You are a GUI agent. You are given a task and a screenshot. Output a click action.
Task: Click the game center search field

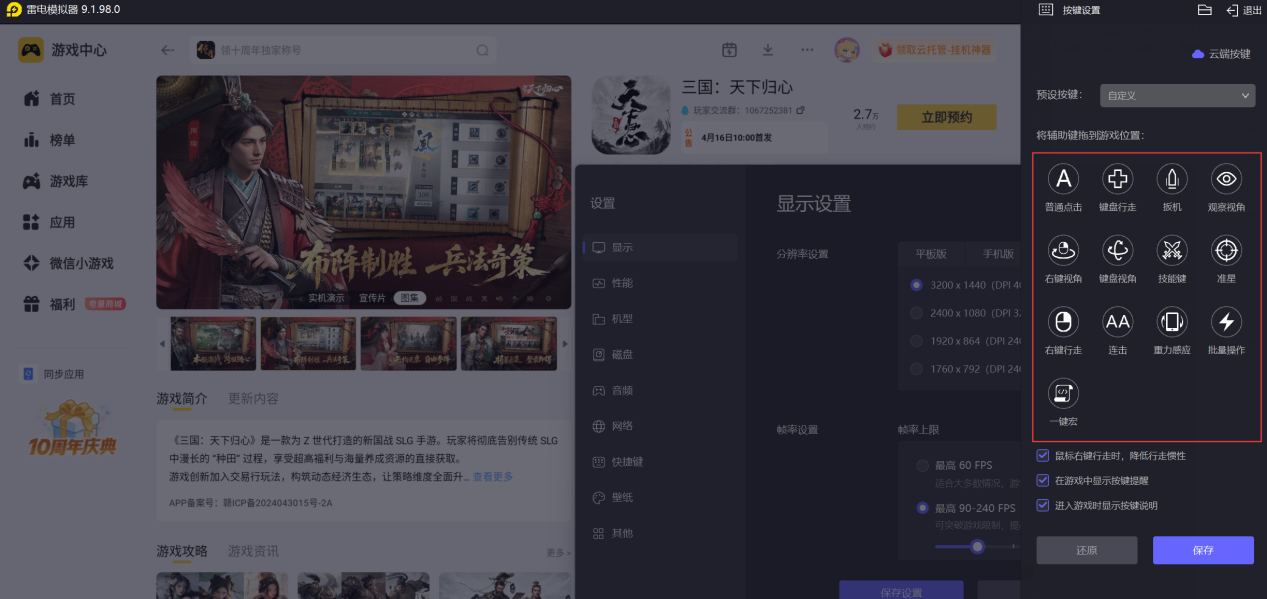pos(344,50)
